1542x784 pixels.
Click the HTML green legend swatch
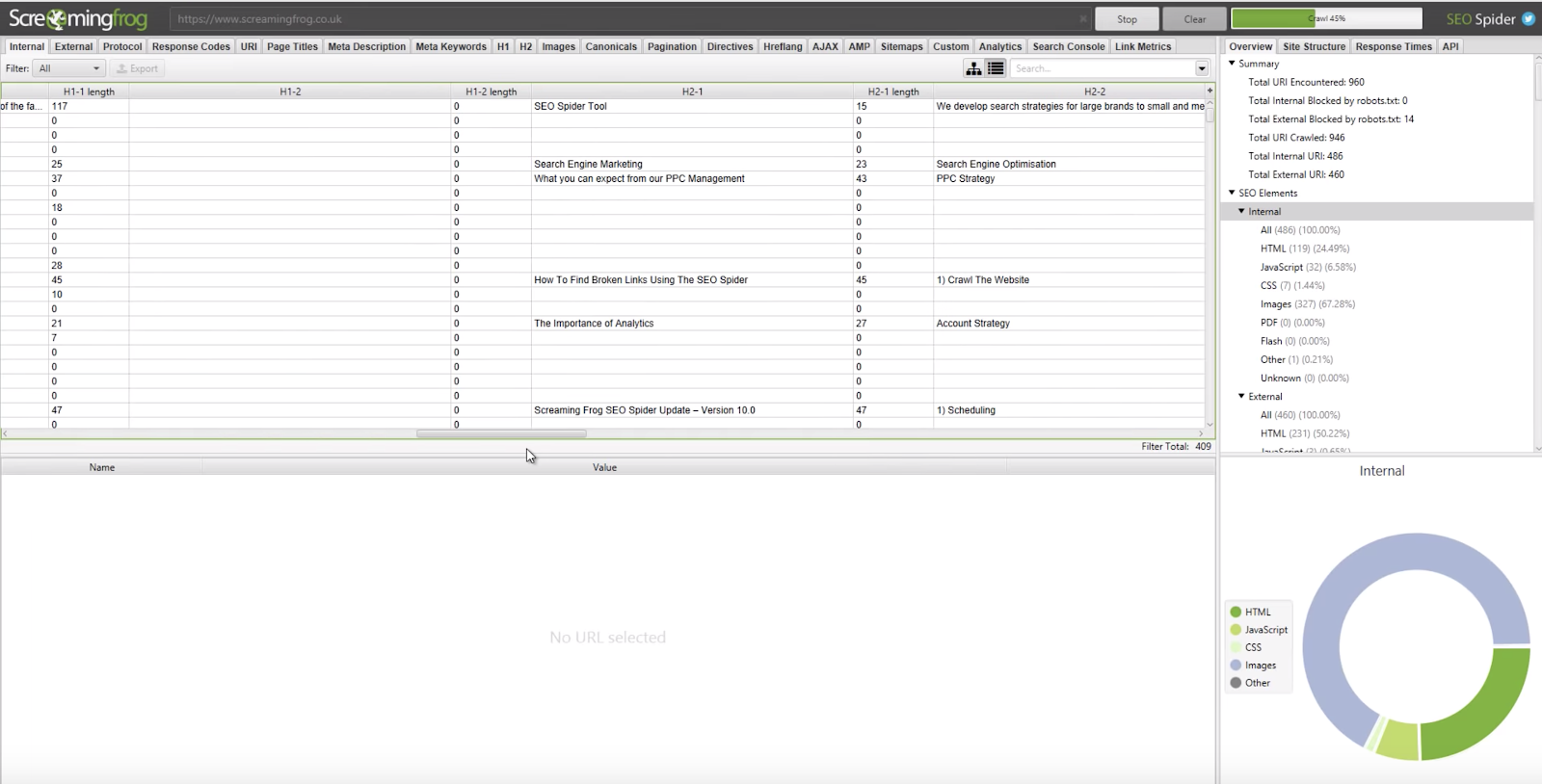click(1236, 612)
